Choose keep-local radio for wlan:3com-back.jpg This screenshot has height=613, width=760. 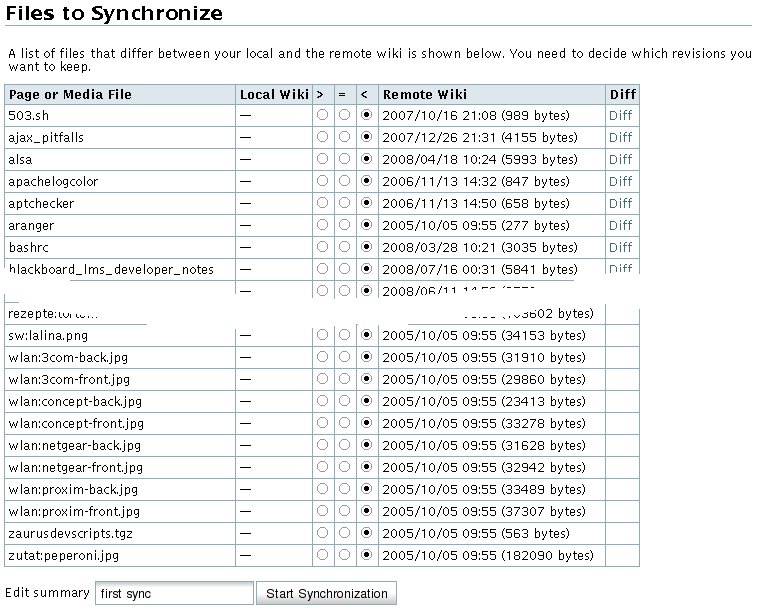pos(322,357)
